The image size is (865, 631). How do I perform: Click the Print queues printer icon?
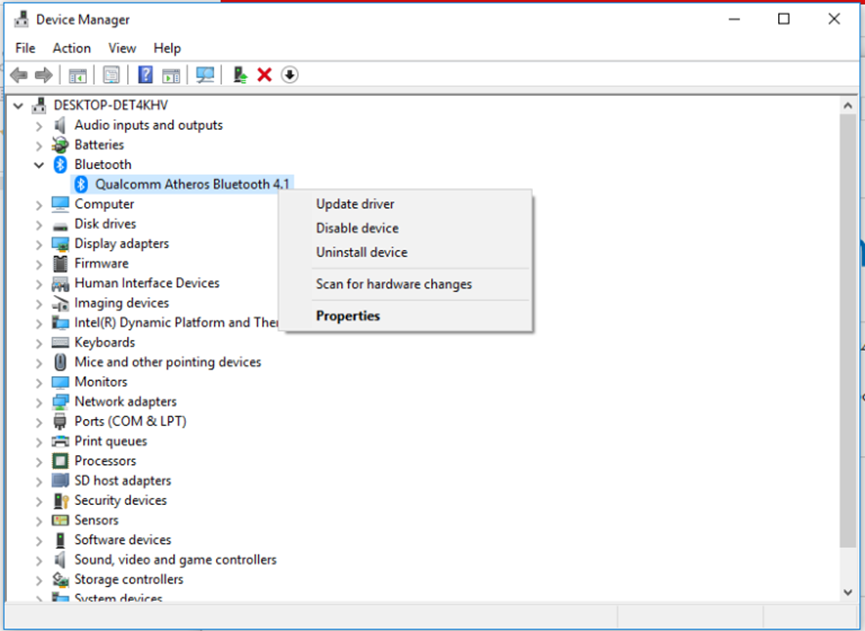click(60, 441)
